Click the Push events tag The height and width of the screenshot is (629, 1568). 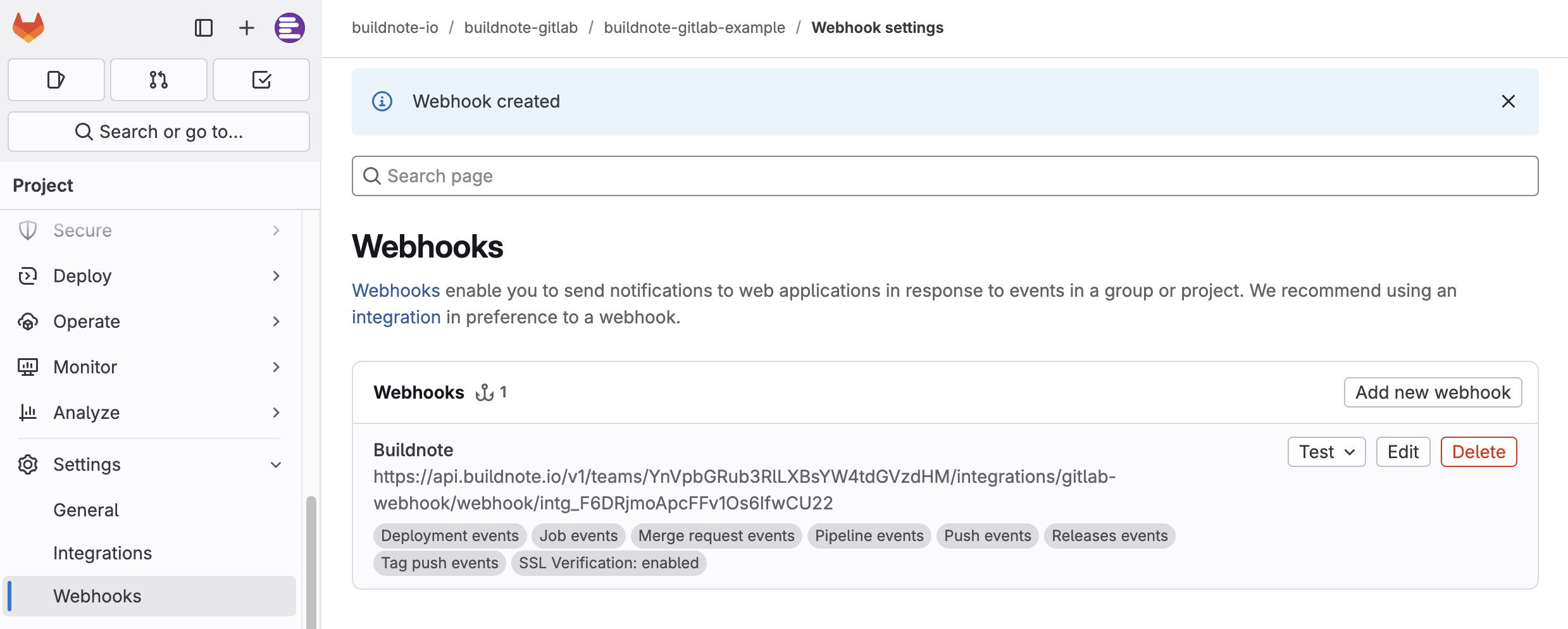click(x=988, y=536)
